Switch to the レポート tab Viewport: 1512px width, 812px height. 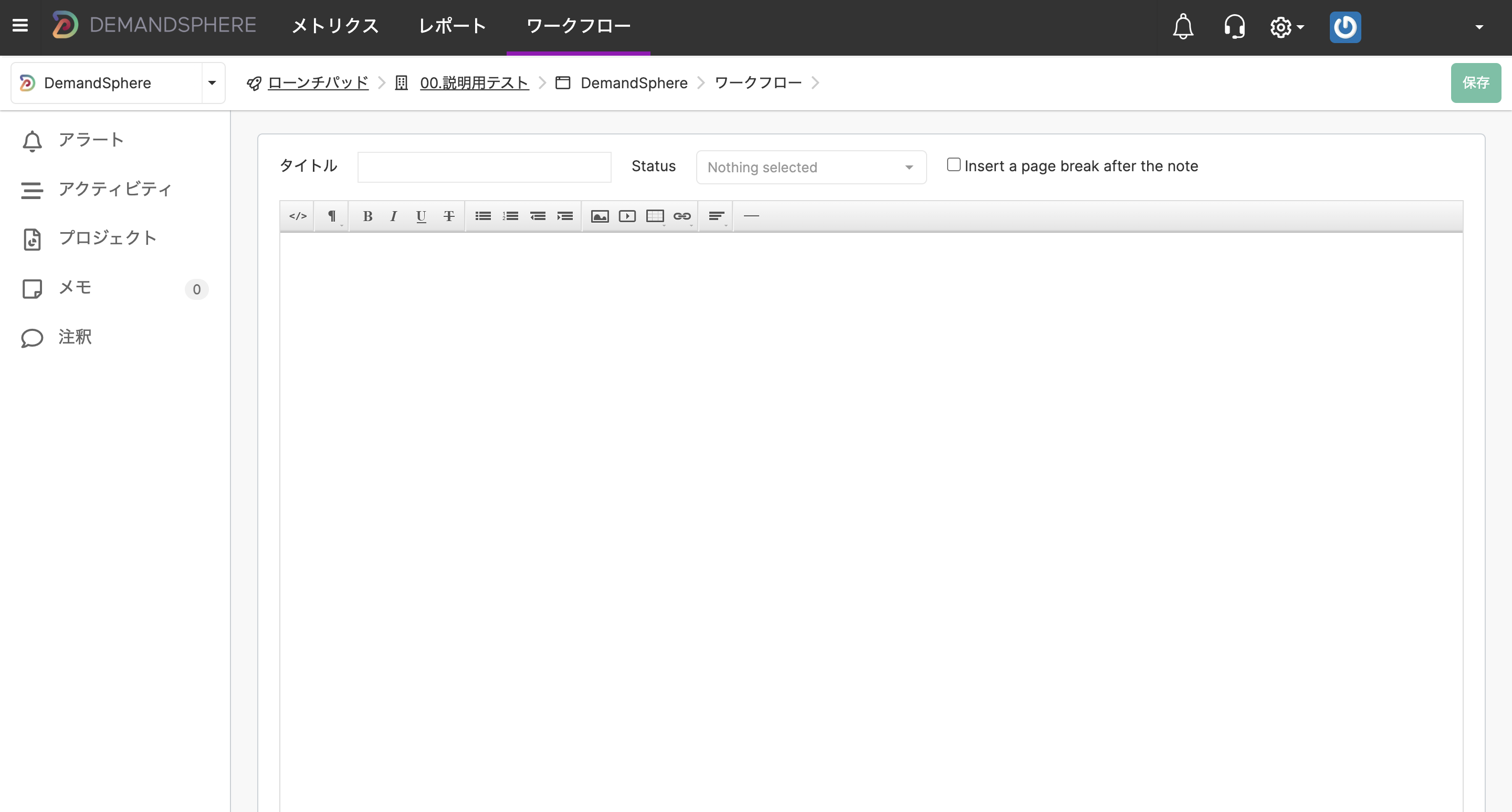452,26
